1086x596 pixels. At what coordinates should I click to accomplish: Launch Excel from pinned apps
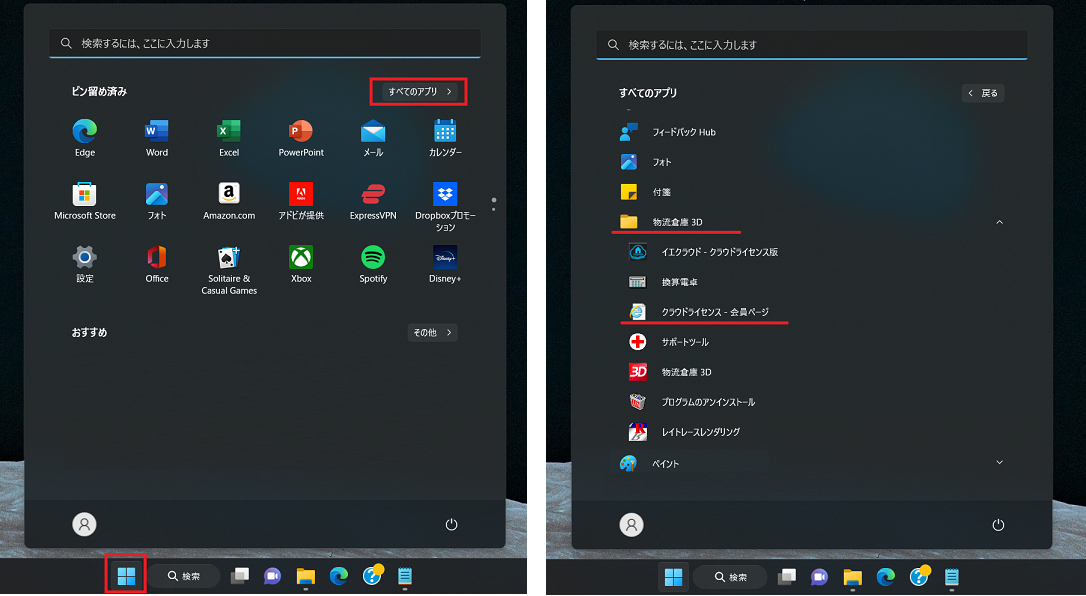pyautogui.click(x=229, y=138)
